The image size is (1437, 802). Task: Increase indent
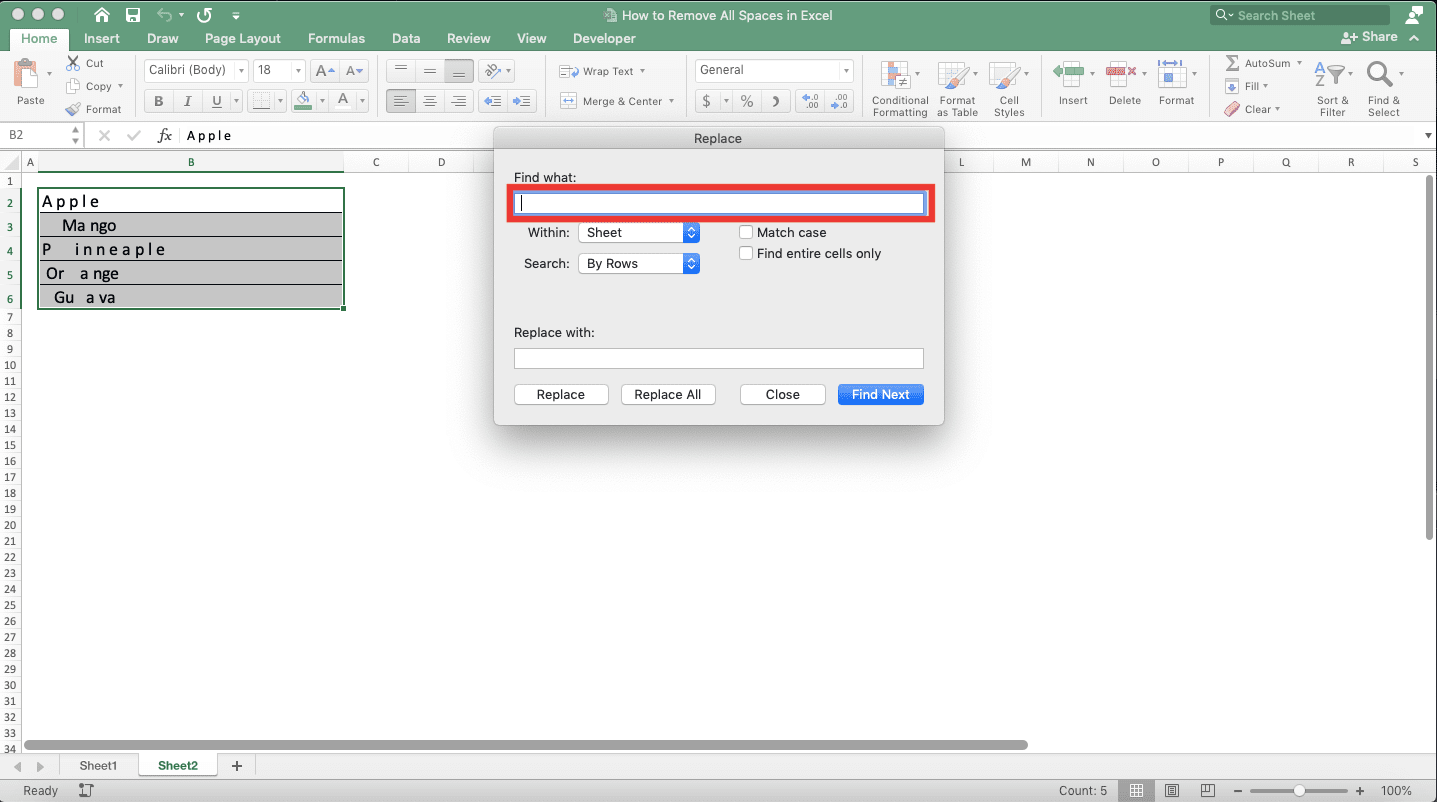click(522, 101)
